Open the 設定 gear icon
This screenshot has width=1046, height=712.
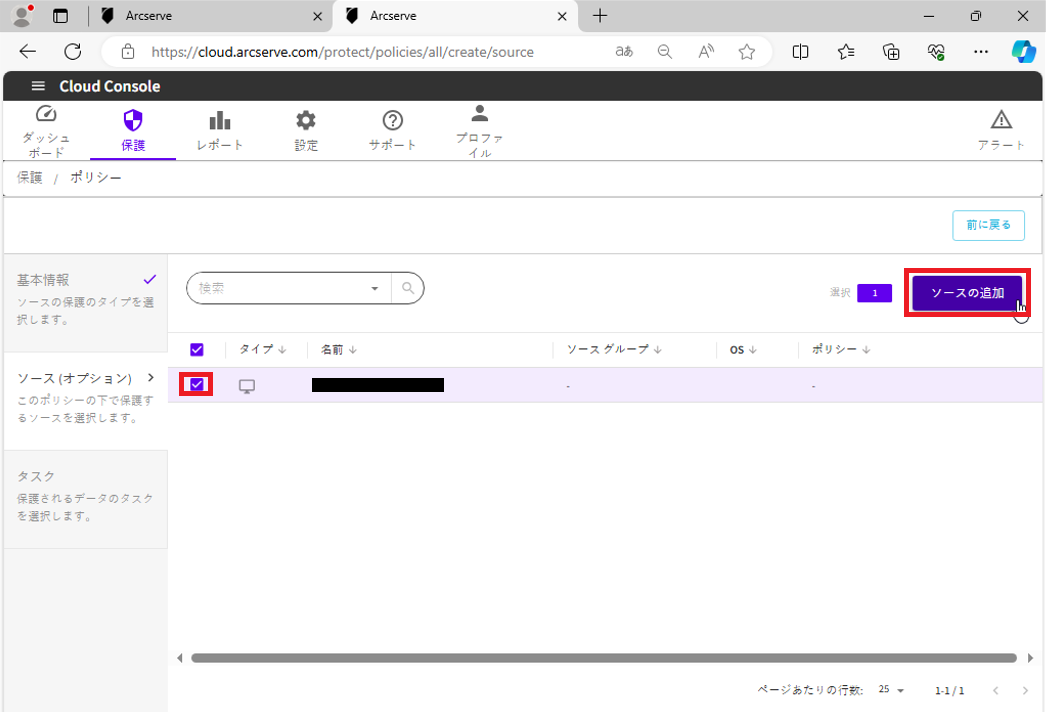[x=306, y=121]
